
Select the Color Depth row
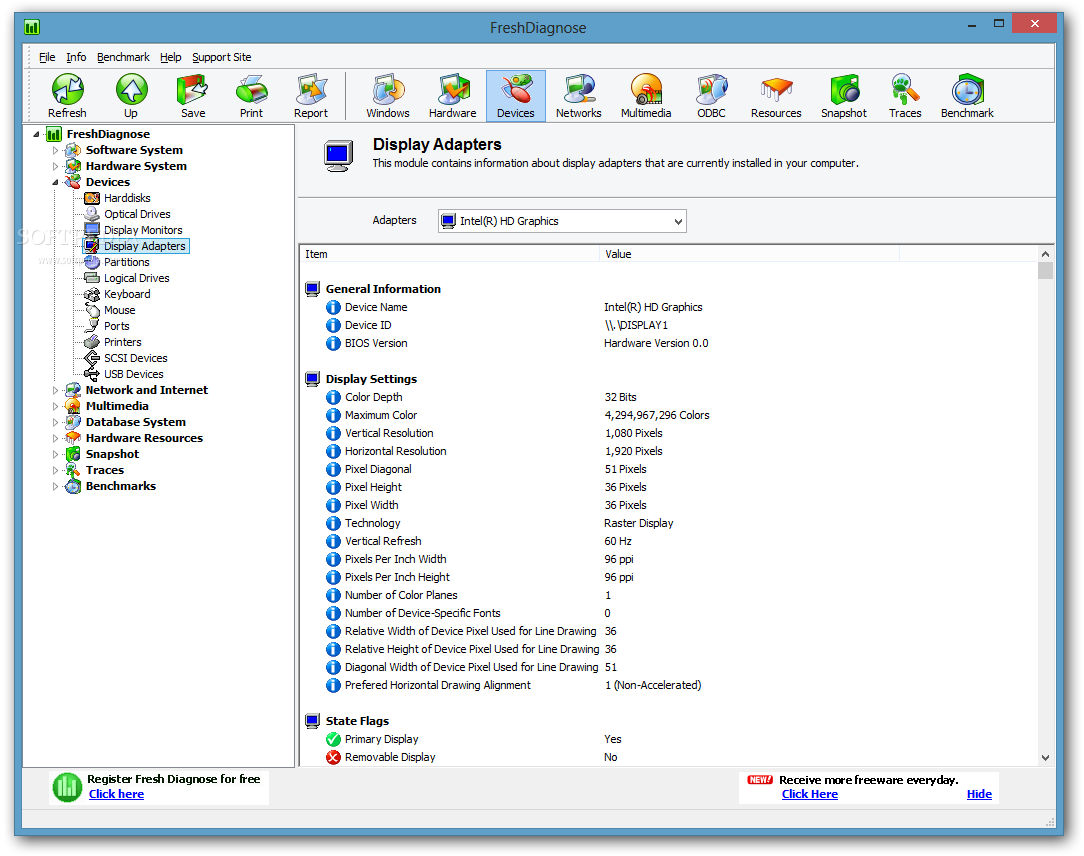coord(669,397)
